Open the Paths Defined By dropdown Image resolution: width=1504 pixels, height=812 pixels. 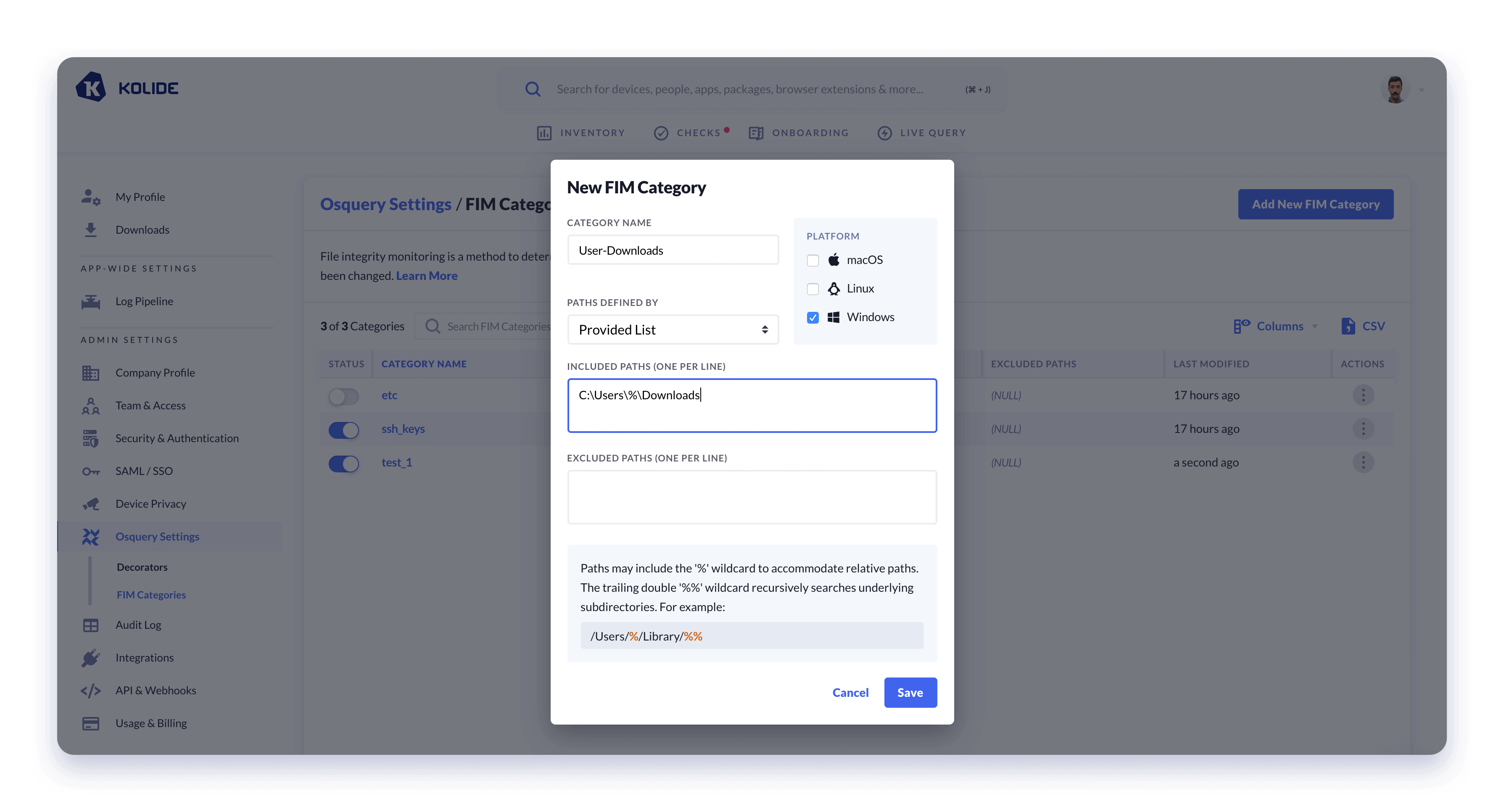[x=673, y=330]
